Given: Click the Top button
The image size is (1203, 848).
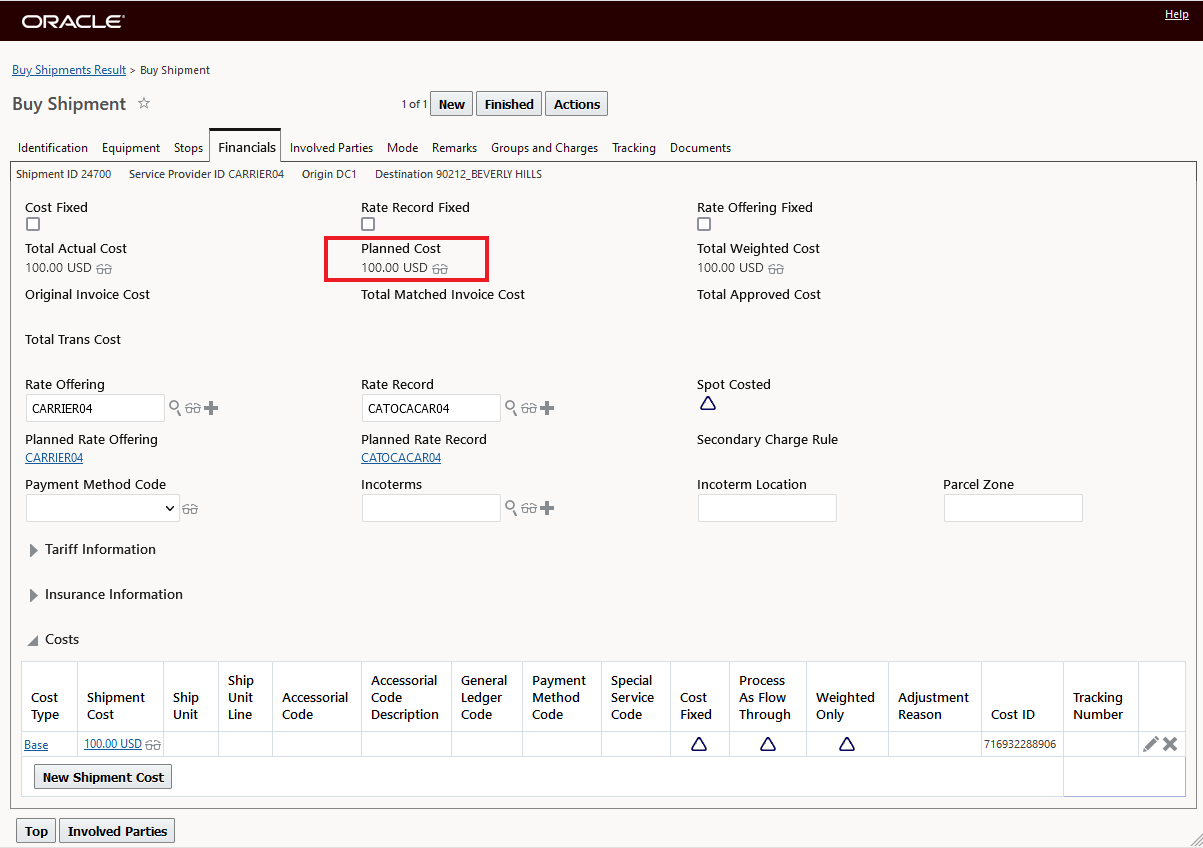Looking at the screenshot, I should click(36, 831).
